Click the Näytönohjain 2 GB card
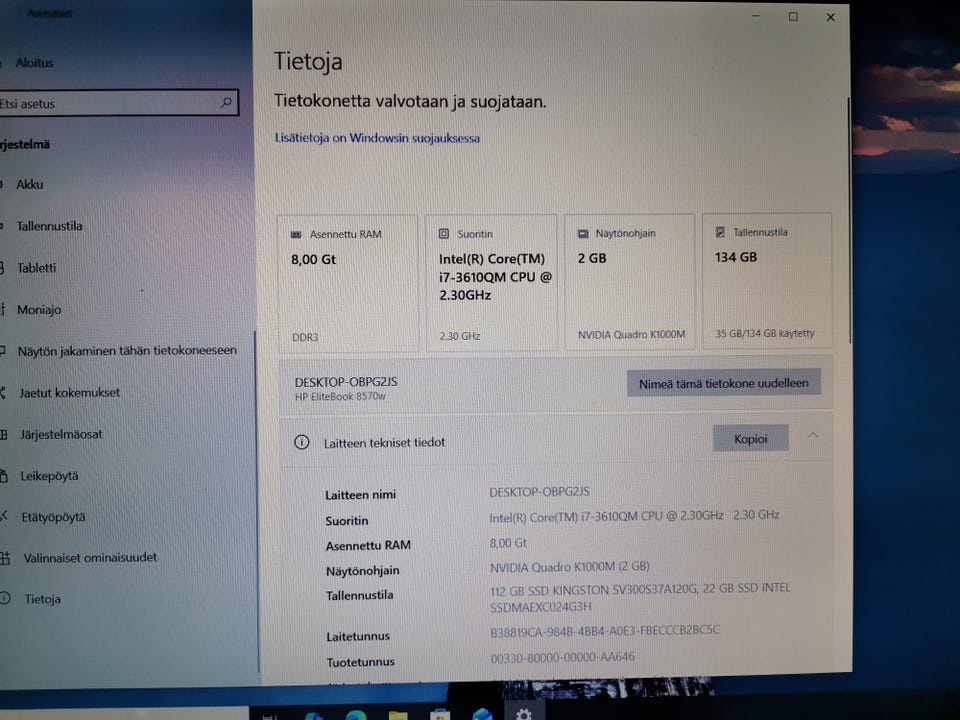960x720 pixels. 629,282
